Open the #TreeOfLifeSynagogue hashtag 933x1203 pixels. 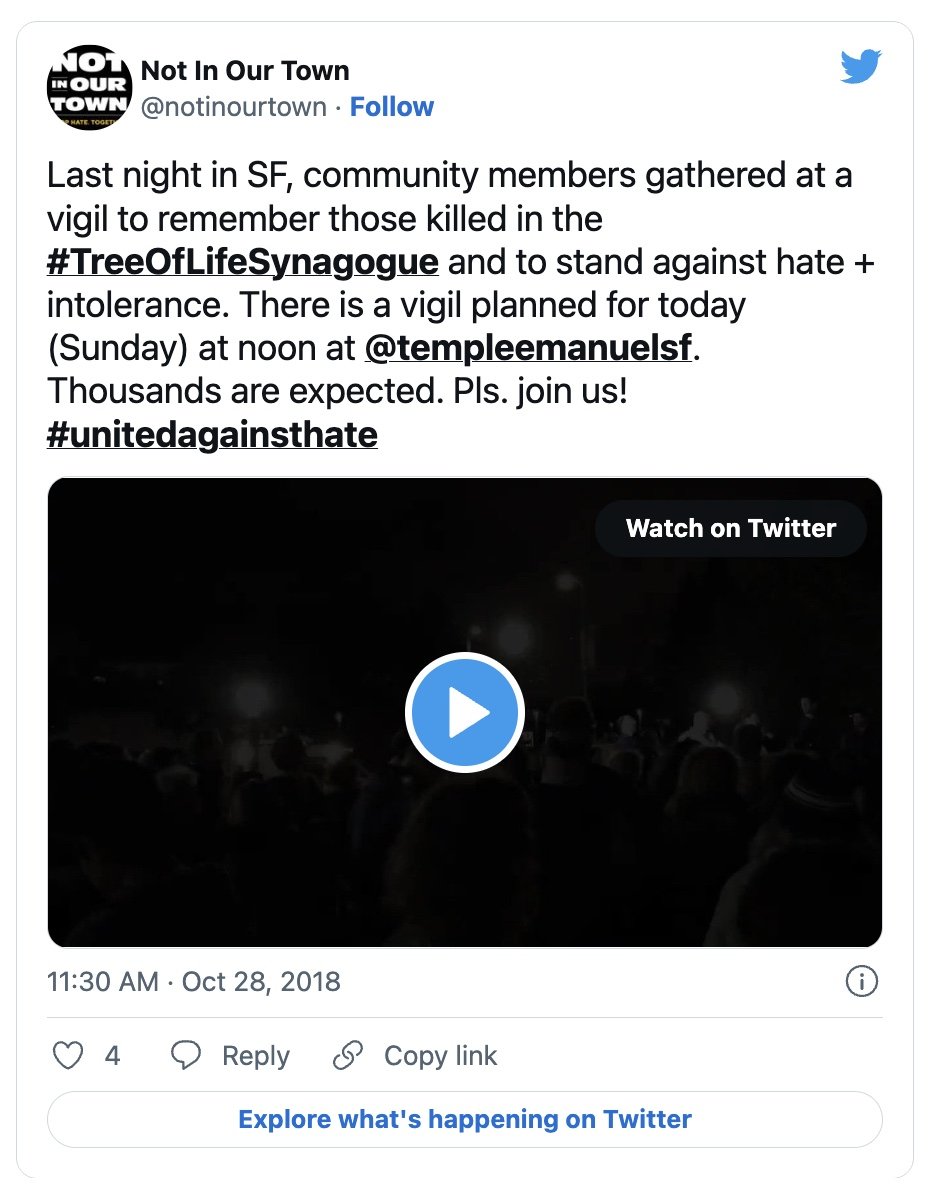pos(242,262)
